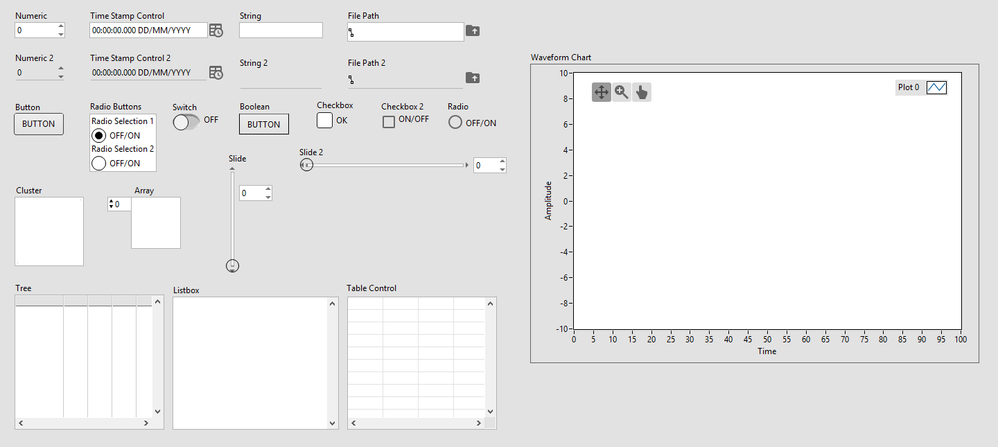Click the Array index number field
Image resolution: width=998 pixels, height=447 pixels.
coord(122,204)
